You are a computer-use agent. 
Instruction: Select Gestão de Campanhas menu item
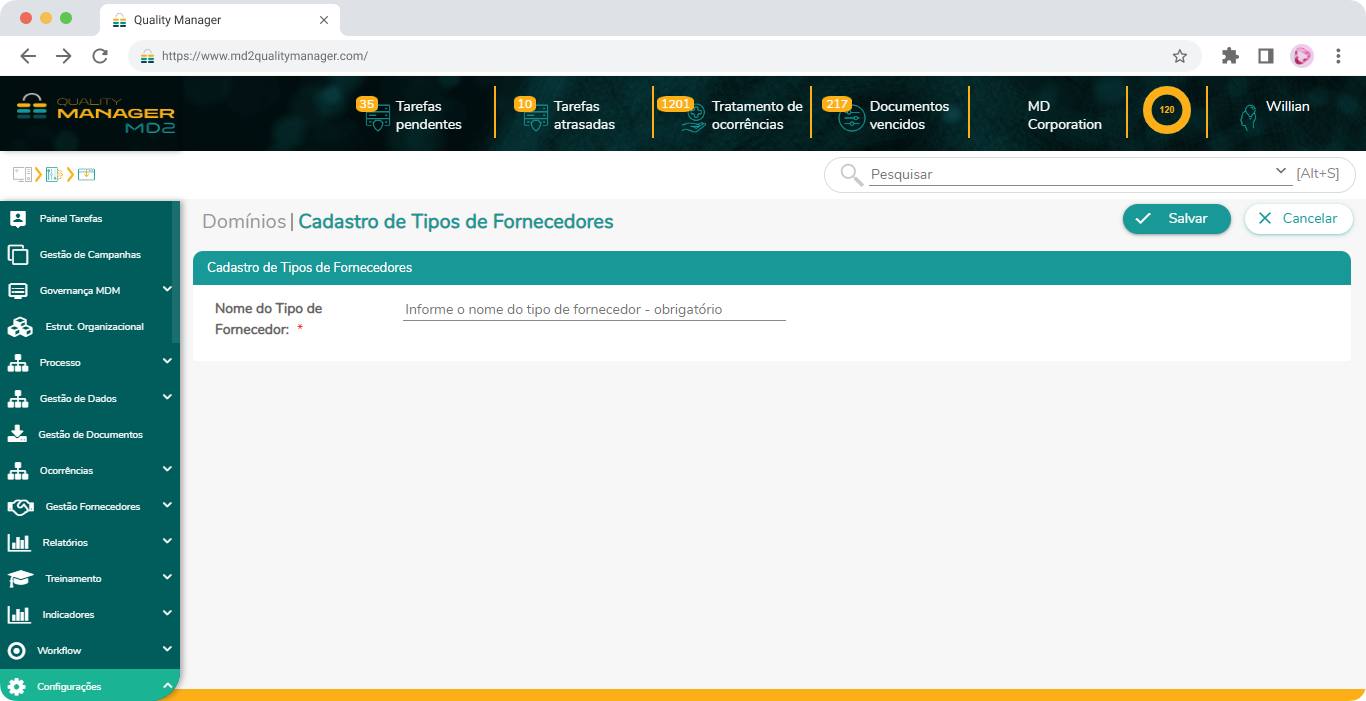click(x=90, y=255)
